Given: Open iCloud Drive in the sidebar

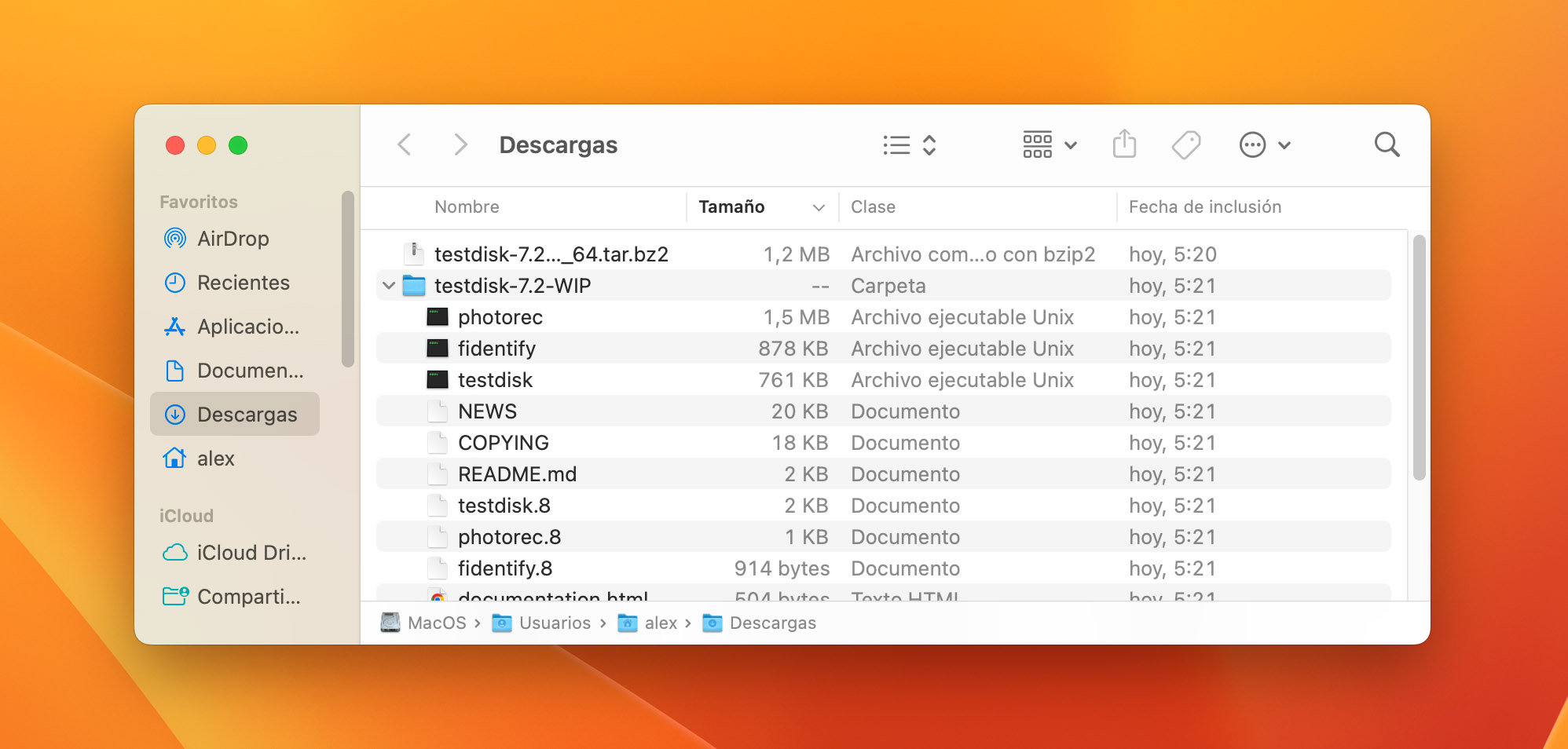Looking at the screenshot, I should (234, 553).
